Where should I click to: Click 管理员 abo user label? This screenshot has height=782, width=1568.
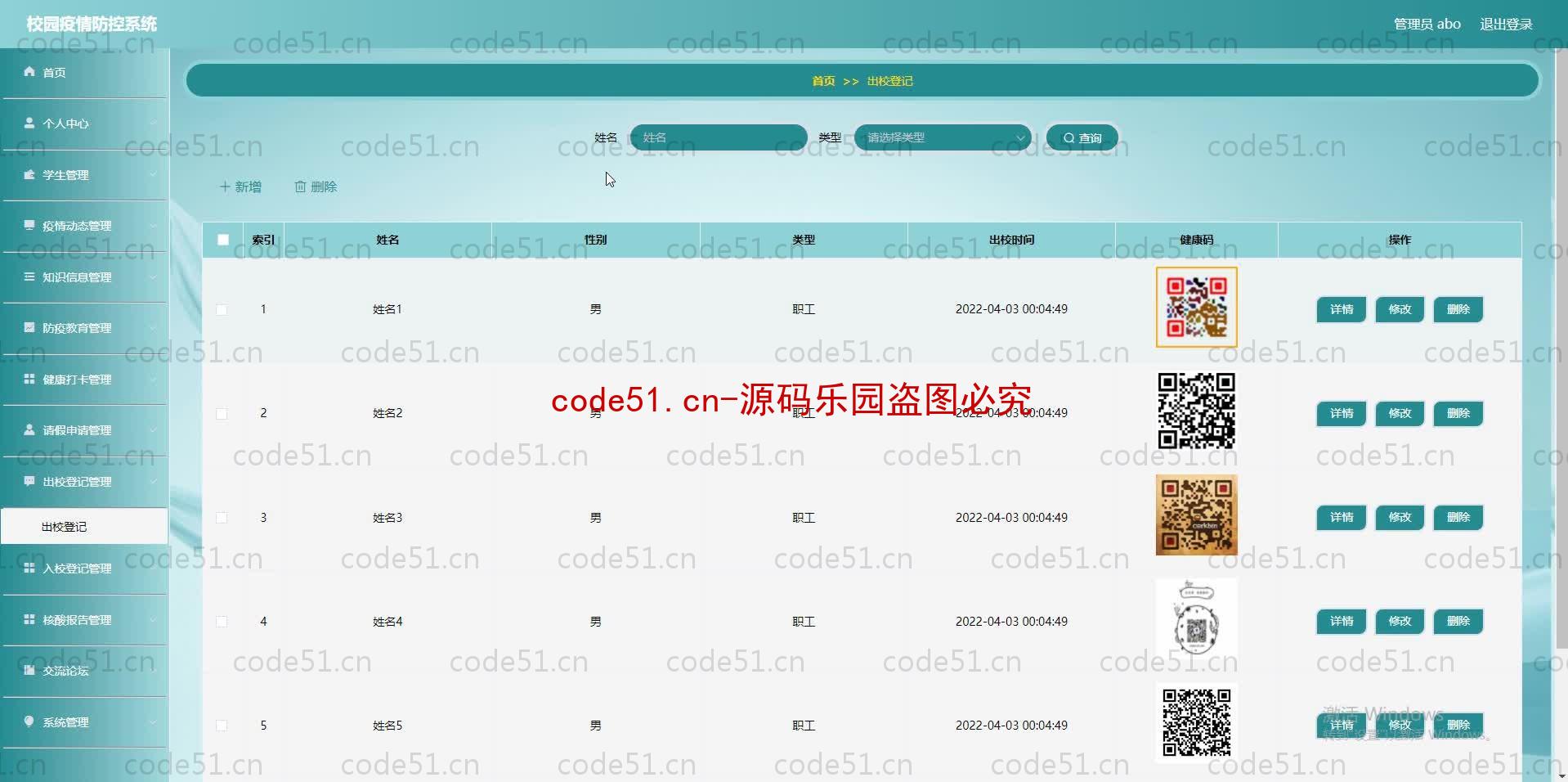1427,24
